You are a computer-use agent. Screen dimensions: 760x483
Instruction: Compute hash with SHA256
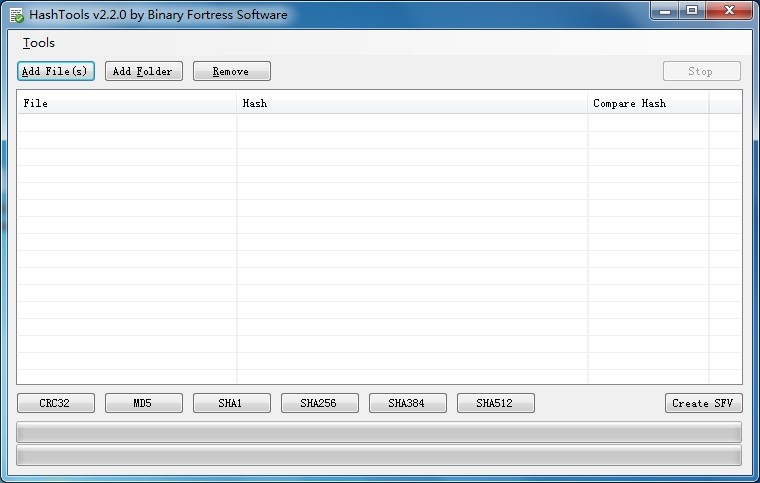pos(319,403)
